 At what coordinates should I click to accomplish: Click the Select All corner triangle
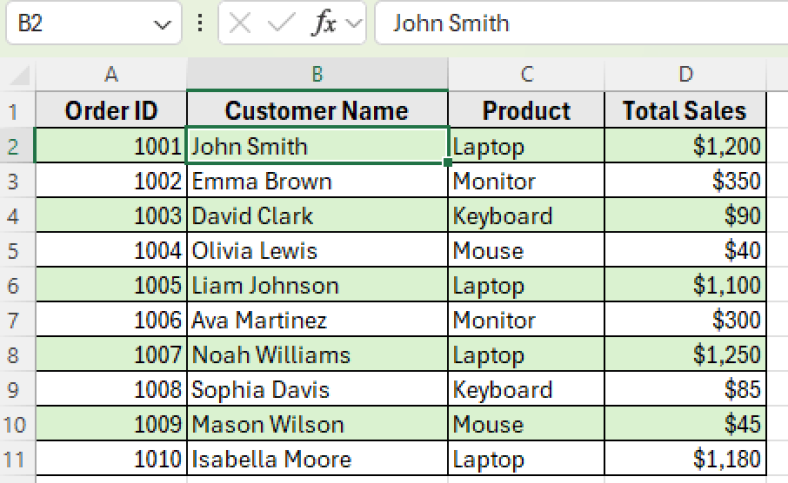(x=19, y=75)
